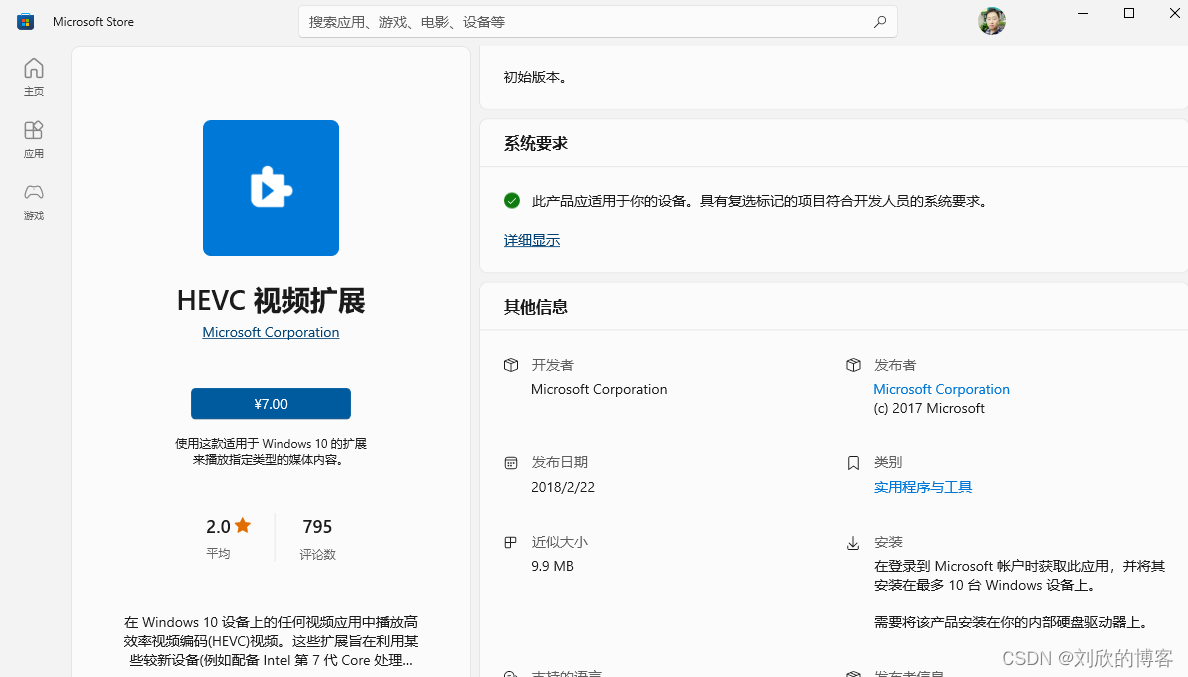
Task: Click the green checkmark for system requirements
Action: (511, 200)
